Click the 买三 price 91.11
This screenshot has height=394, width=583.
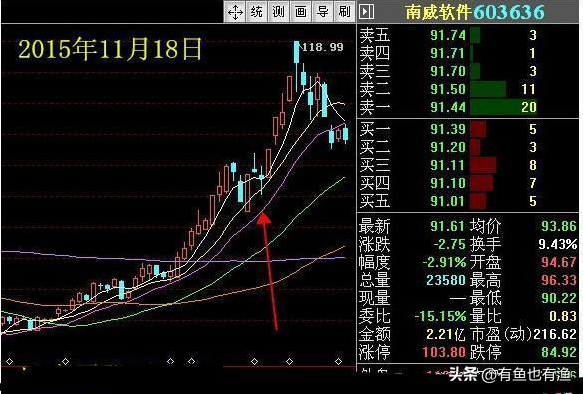pyautogui.click(x=448, y=165)
